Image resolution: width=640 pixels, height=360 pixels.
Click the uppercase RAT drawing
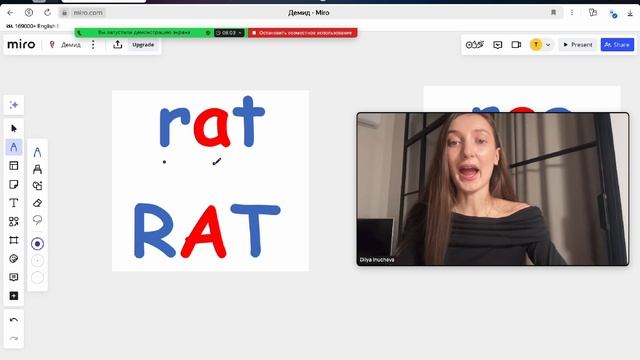pos(207,231)
